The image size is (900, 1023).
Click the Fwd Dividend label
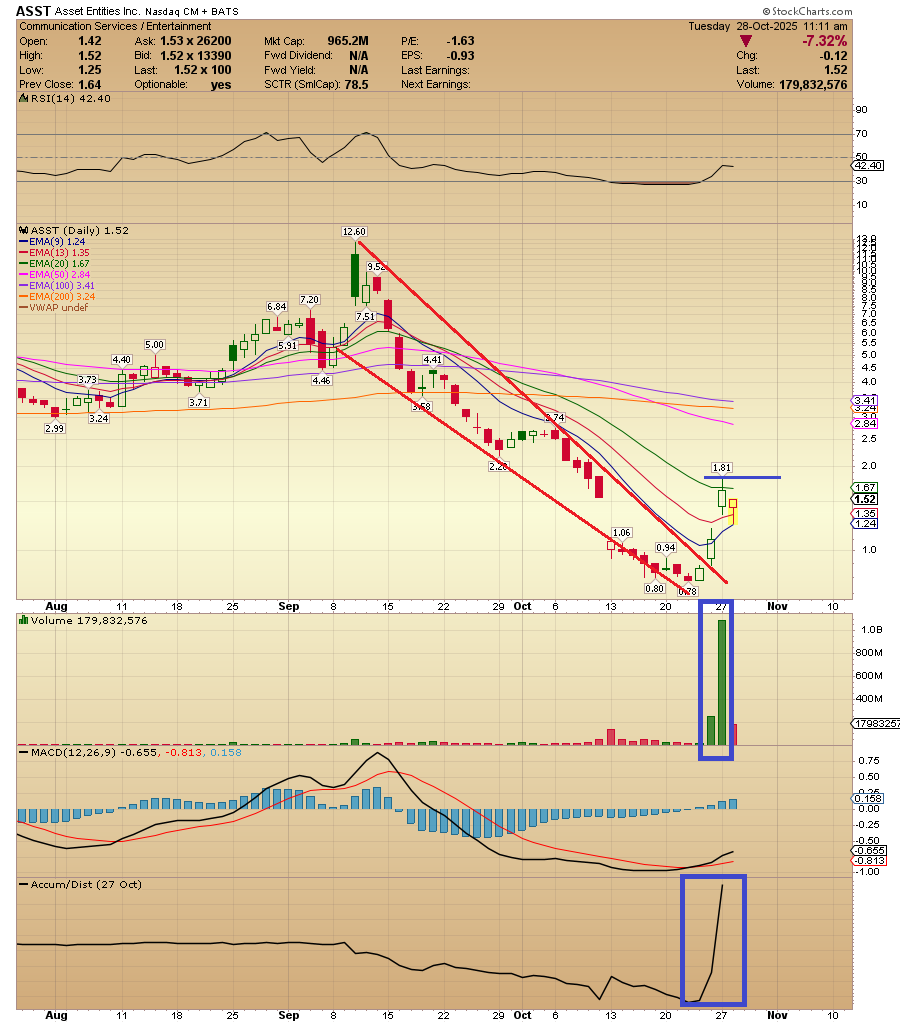tap(298, 55)
